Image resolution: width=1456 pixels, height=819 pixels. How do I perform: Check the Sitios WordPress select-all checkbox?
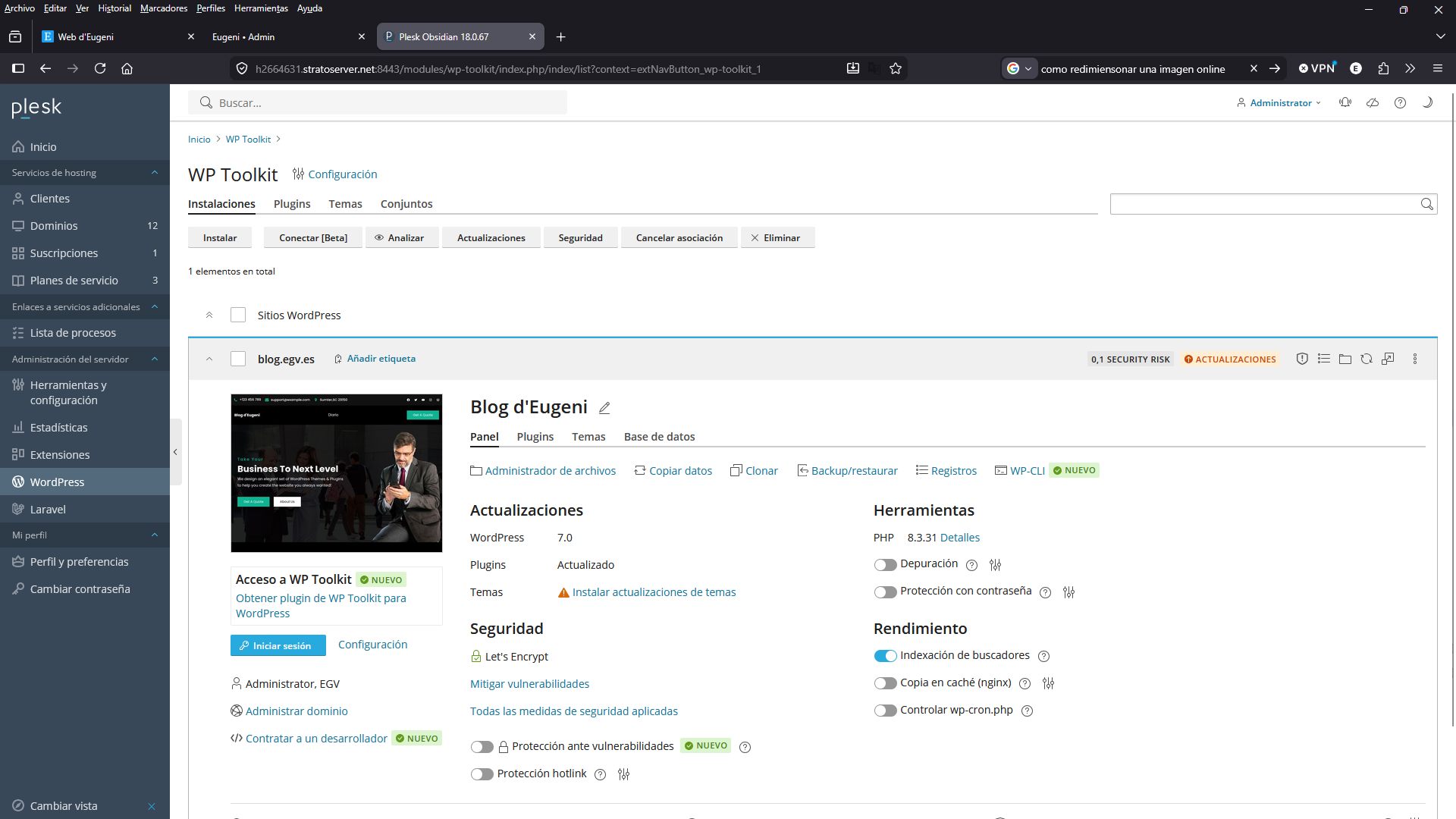238,315
